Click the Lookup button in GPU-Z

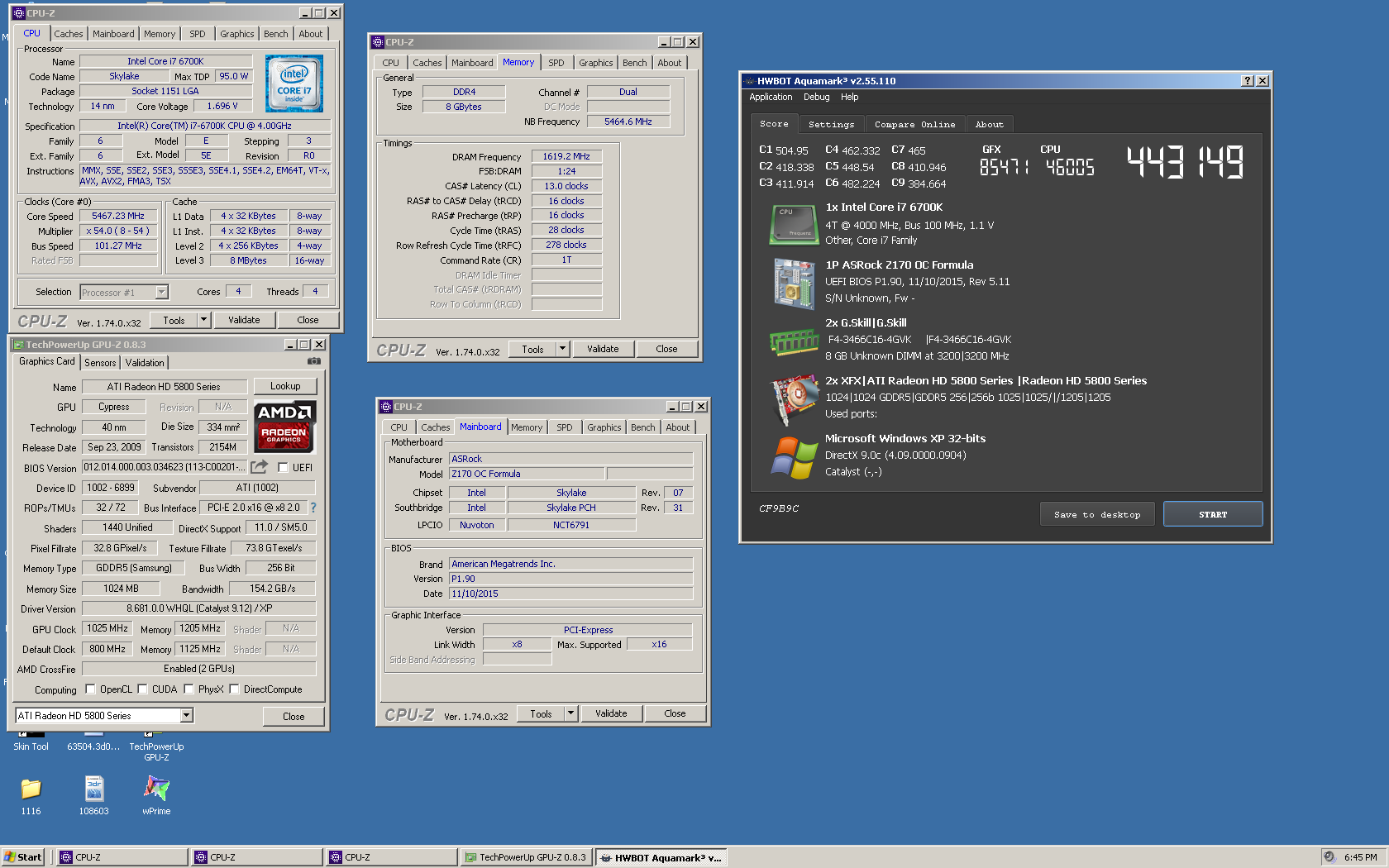click(285, 386)
